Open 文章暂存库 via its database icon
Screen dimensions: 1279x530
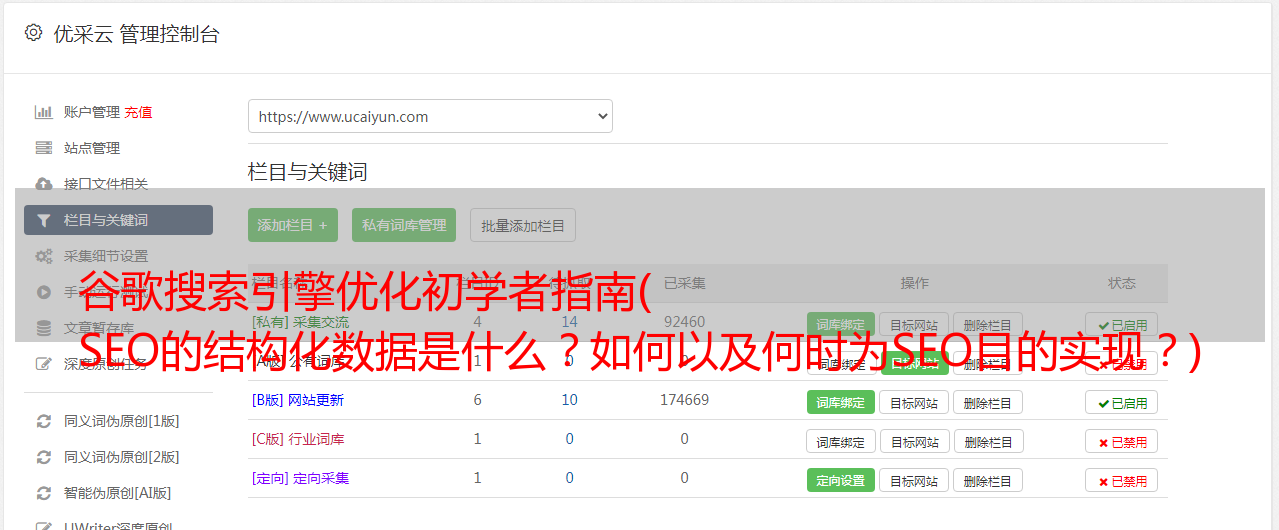pyautogui.click(x=44, y=328)
